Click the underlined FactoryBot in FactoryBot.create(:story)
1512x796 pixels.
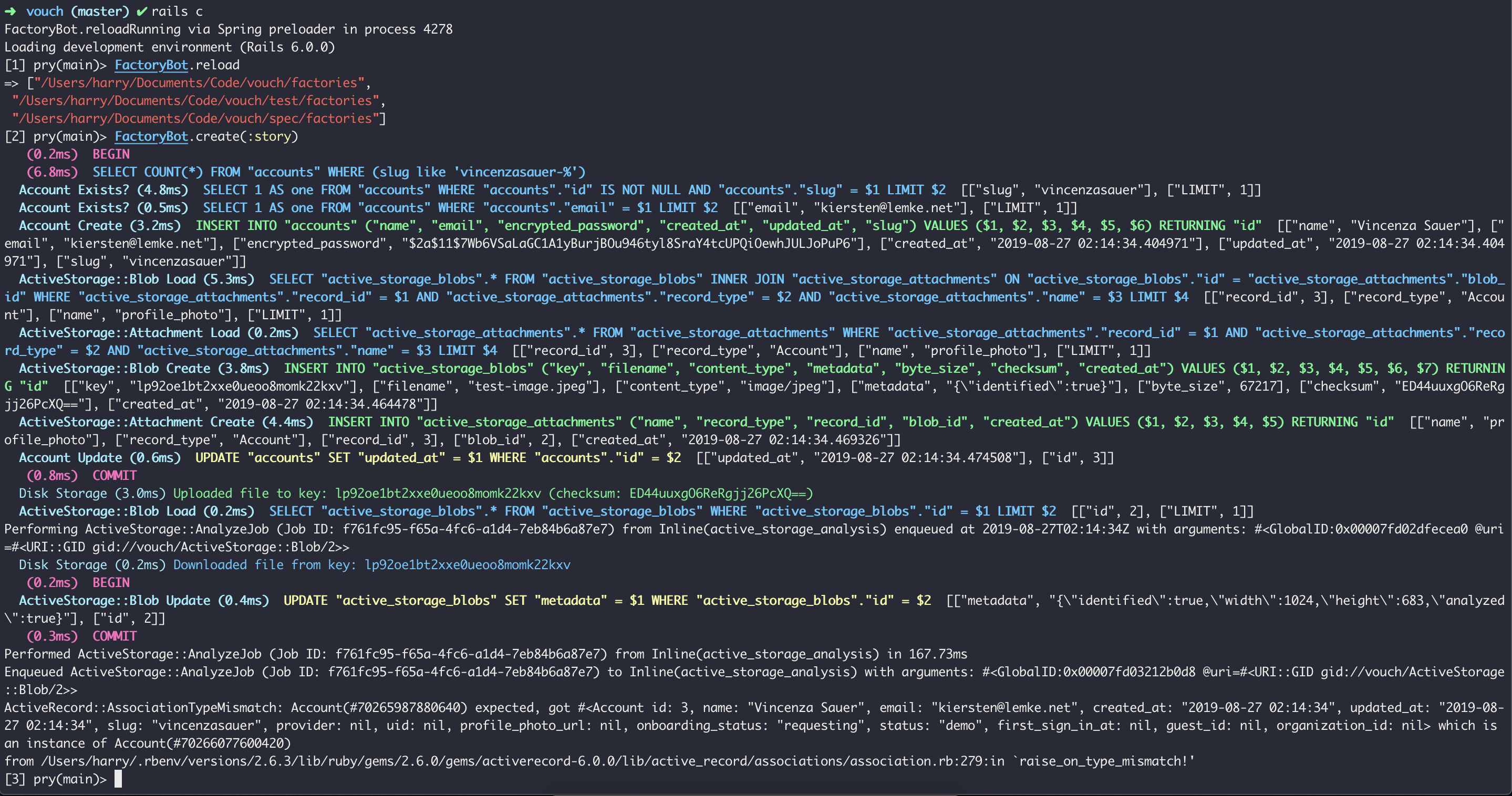pos(151,136)
